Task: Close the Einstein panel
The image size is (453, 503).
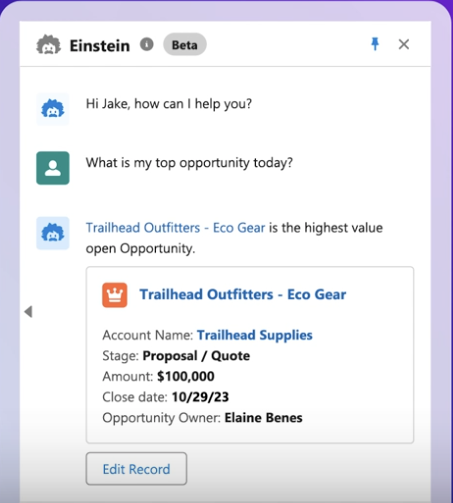Action: pos(404,44)
